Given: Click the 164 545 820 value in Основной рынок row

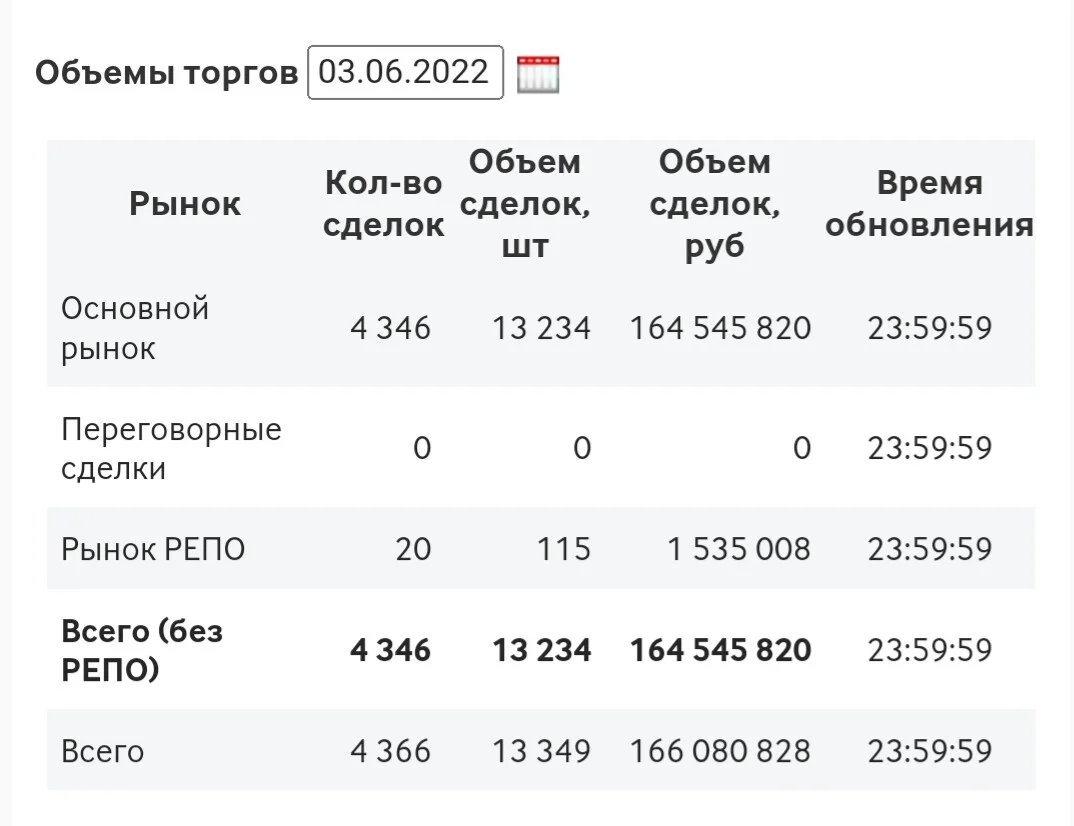Looking at the screenshot, I should click(x=721, y=328).
